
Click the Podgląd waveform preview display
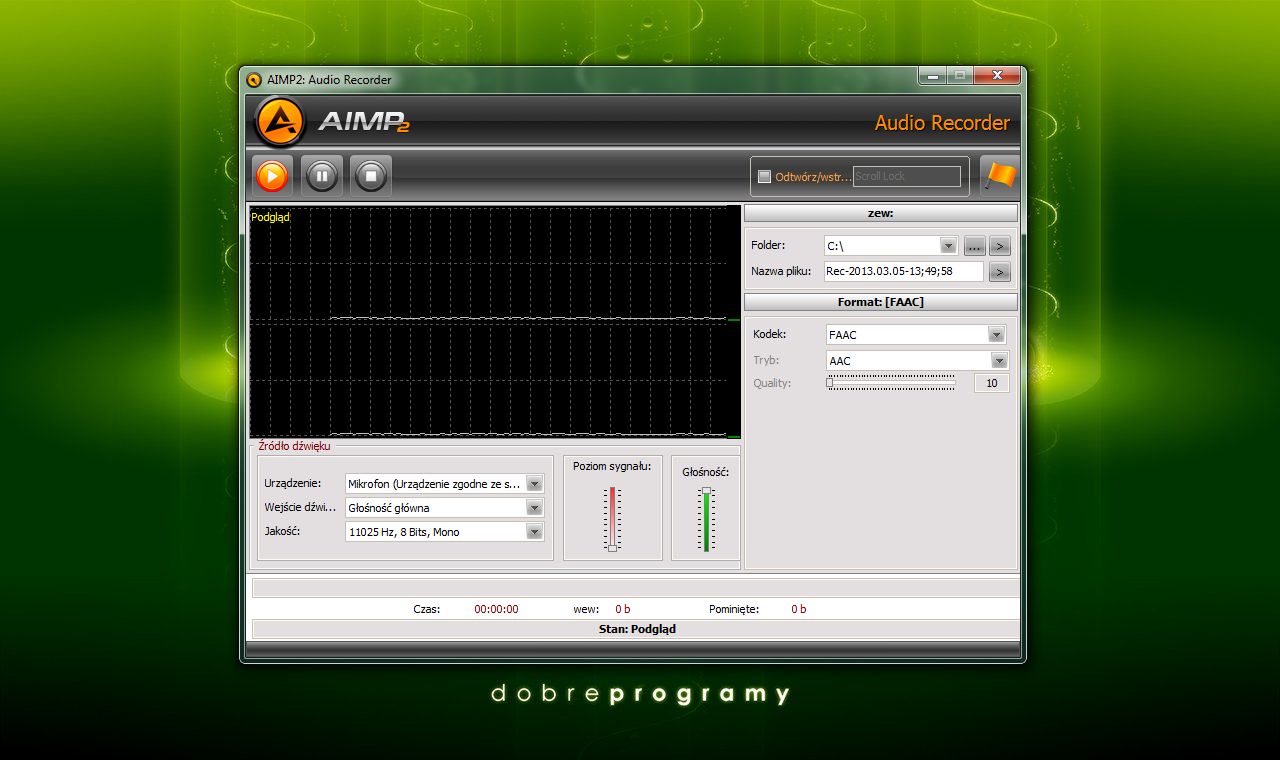(495, 321)
